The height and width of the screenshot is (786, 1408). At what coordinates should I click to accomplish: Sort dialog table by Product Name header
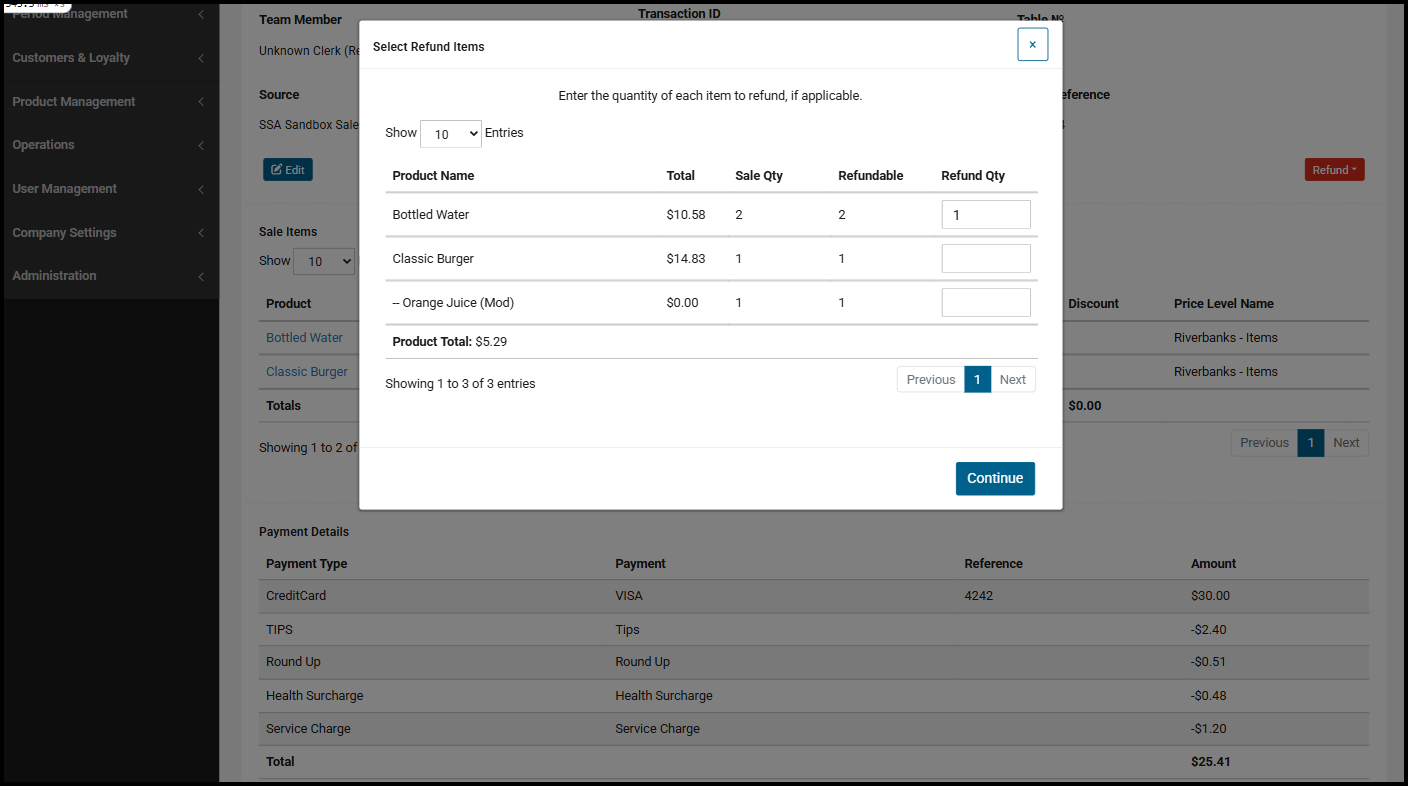tap(433, 176)
